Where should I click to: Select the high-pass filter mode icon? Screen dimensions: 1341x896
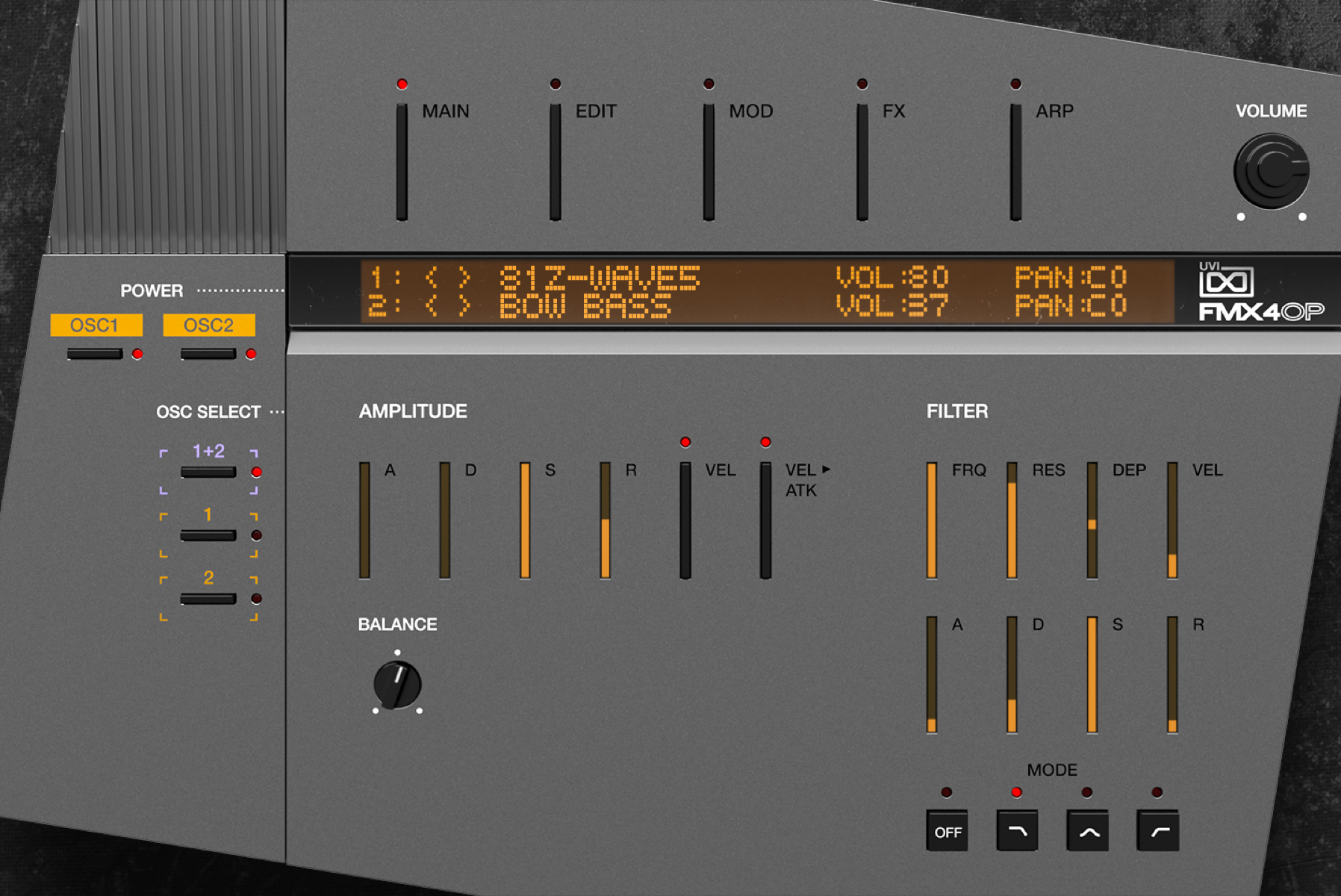1158,831
